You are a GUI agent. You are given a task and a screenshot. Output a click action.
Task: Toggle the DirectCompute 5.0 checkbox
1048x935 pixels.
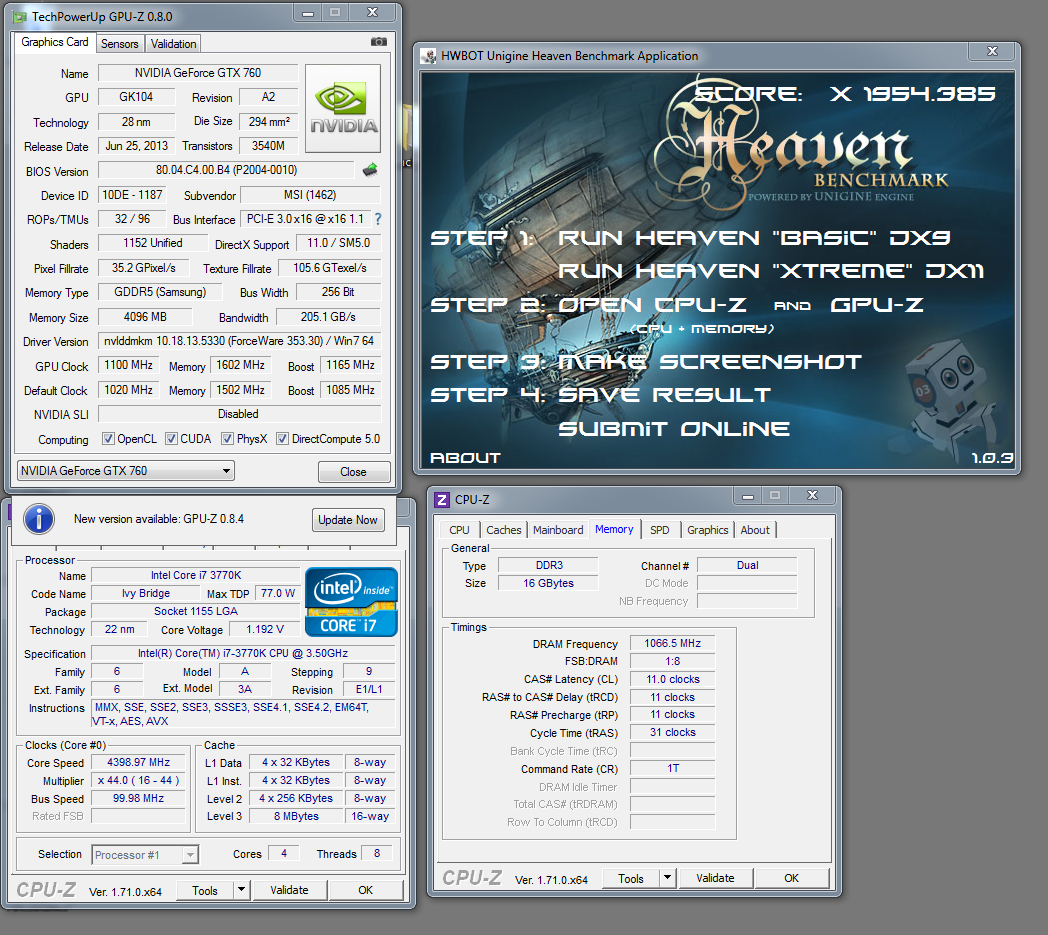(x=283, y=438)
